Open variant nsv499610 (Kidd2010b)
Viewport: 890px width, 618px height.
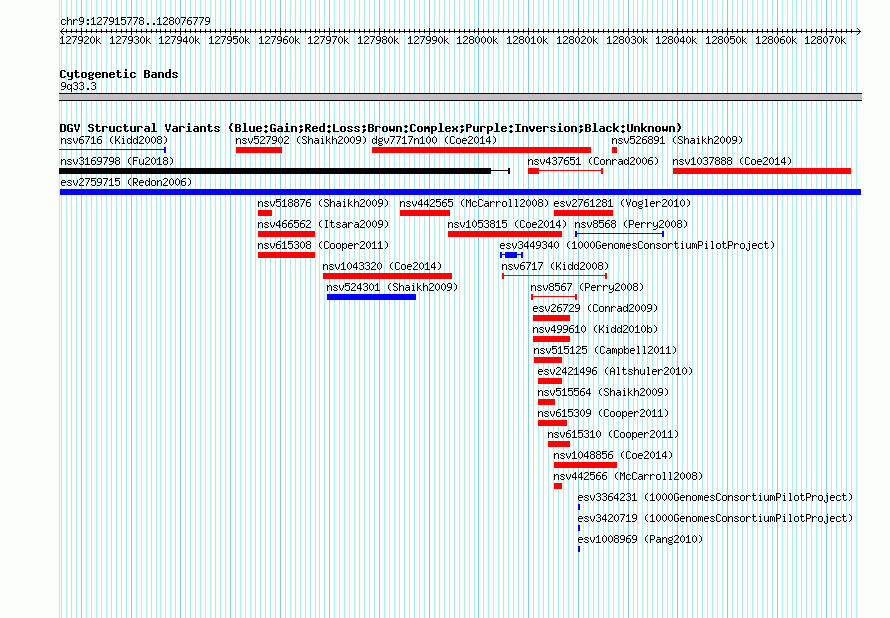tap(595, 329)
